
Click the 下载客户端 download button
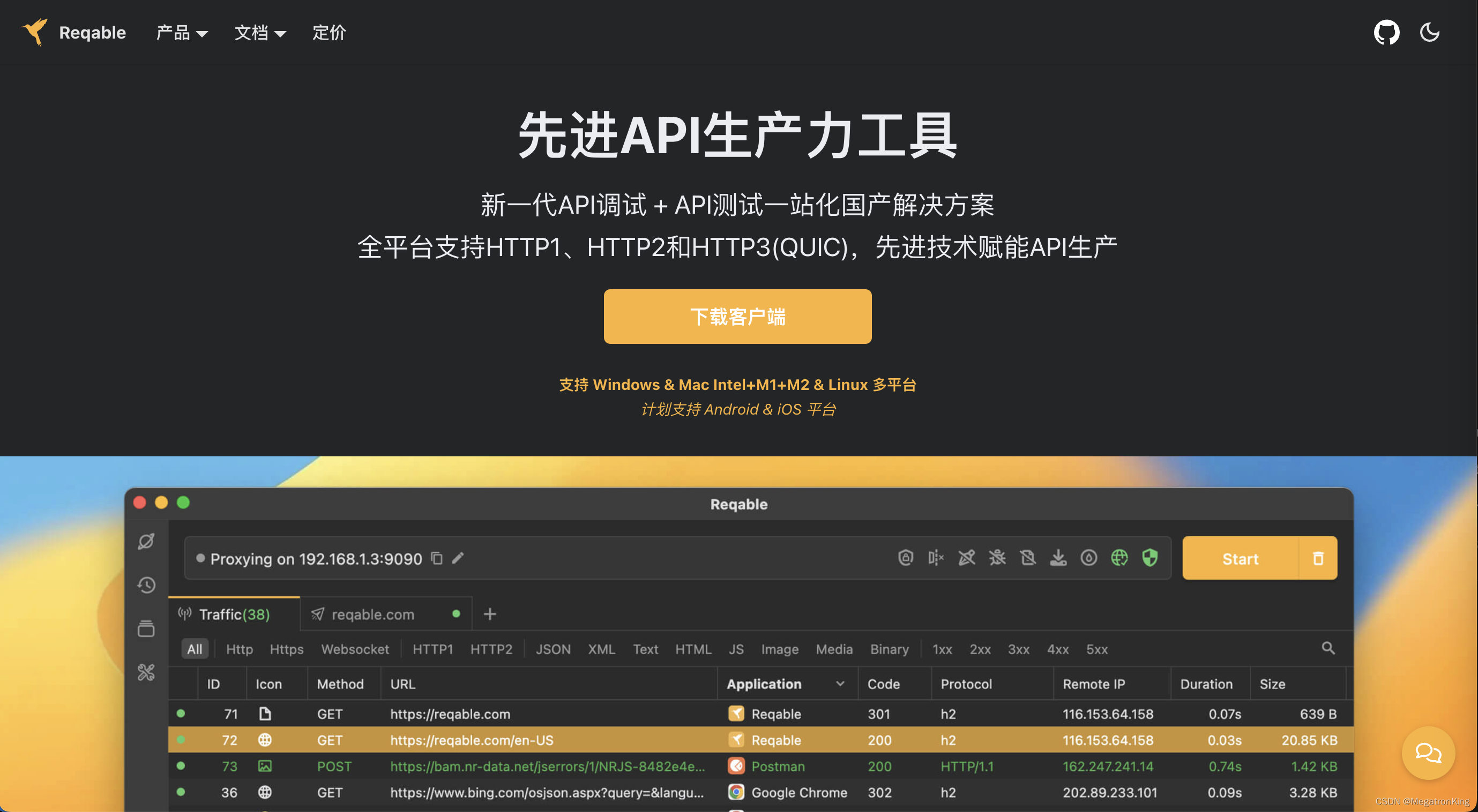pos(737,317)
